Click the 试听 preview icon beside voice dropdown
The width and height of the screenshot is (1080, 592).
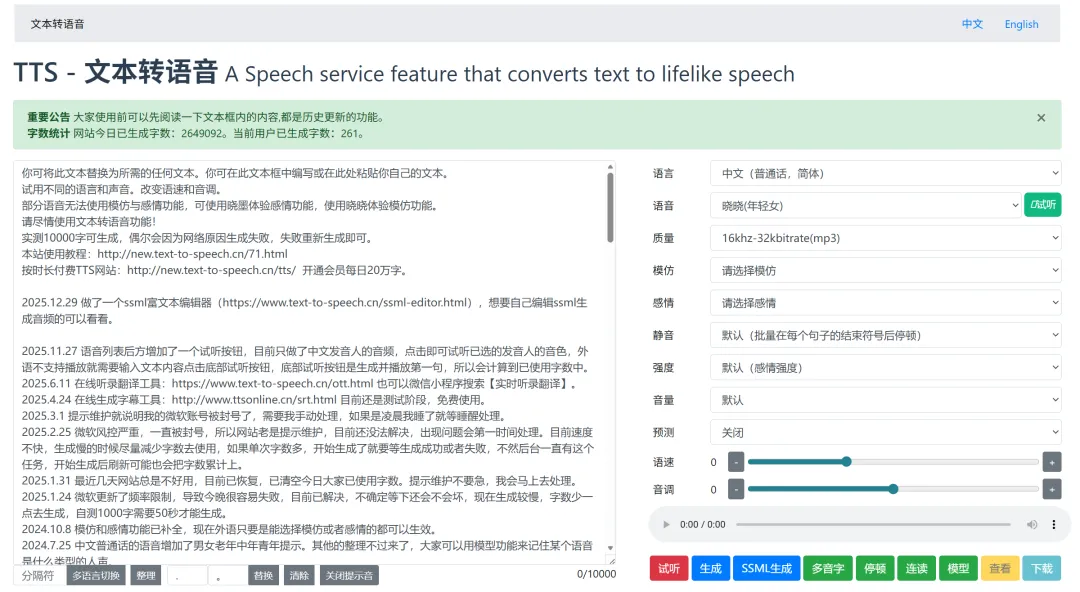(1042, 205)
